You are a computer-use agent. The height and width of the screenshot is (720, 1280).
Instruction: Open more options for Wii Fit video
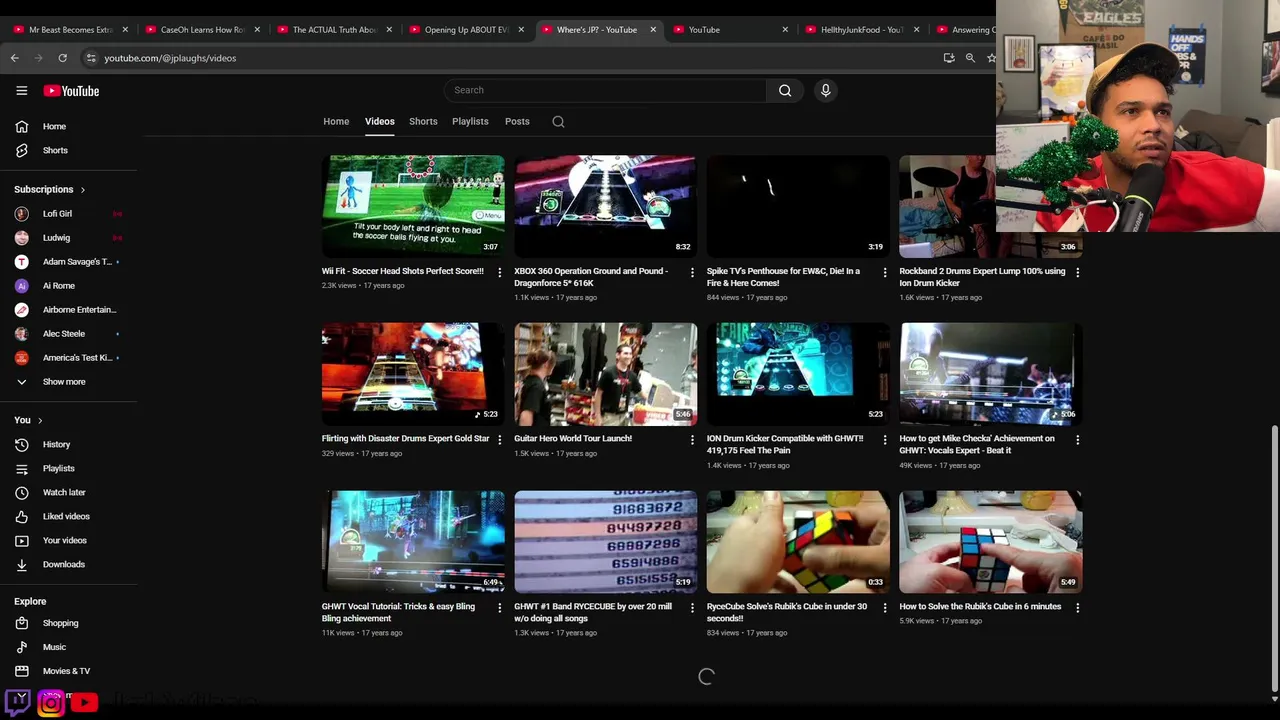pyautogui.click(x=500, y=272)
